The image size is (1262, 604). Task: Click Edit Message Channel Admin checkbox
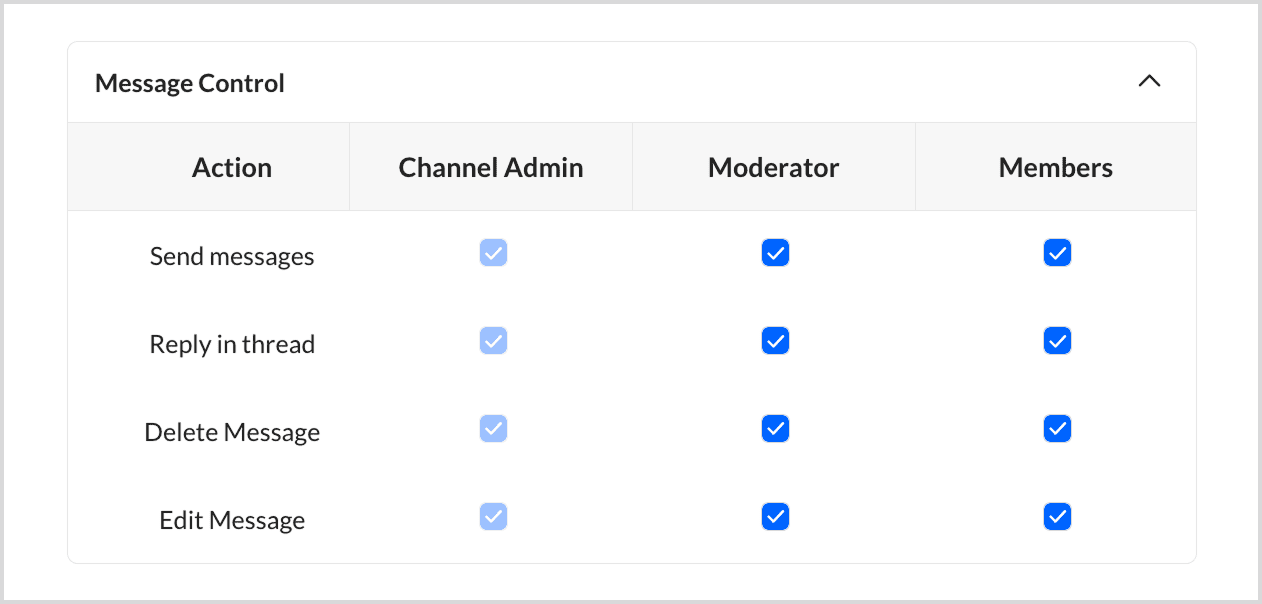(x=493, y=517)
